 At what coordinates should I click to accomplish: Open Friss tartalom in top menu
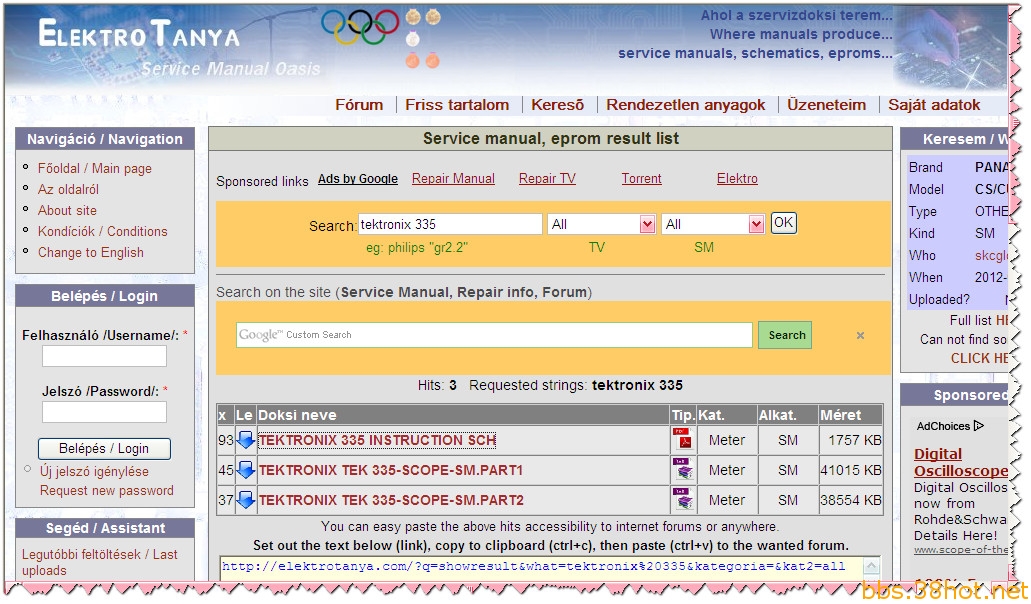(457, 105)
